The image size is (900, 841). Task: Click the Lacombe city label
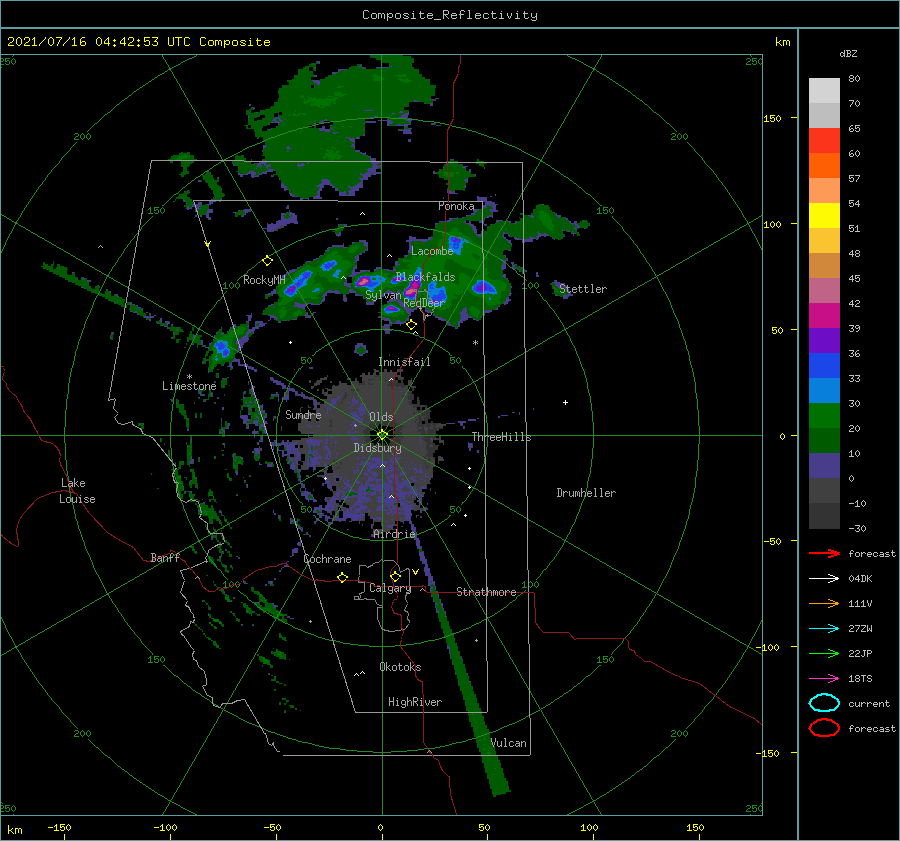pos(432,251)
